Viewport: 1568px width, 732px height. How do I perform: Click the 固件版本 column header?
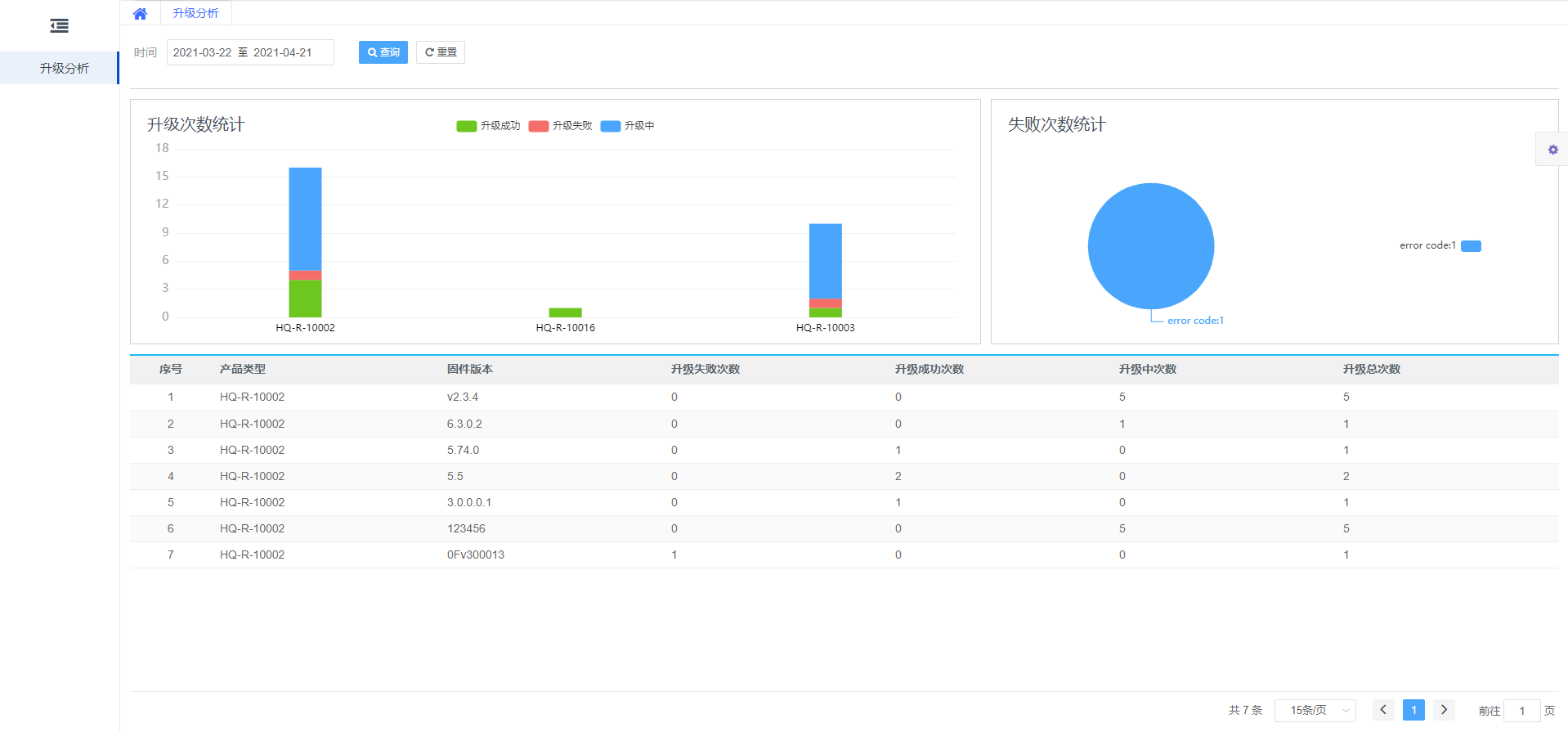(469, 370)
